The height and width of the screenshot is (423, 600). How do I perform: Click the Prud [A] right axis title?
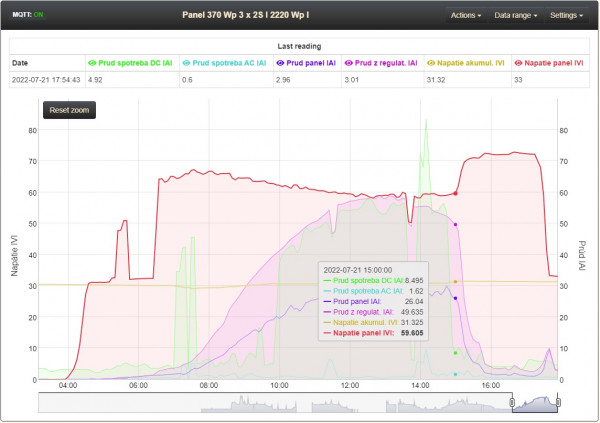click(x=582, y=256)
